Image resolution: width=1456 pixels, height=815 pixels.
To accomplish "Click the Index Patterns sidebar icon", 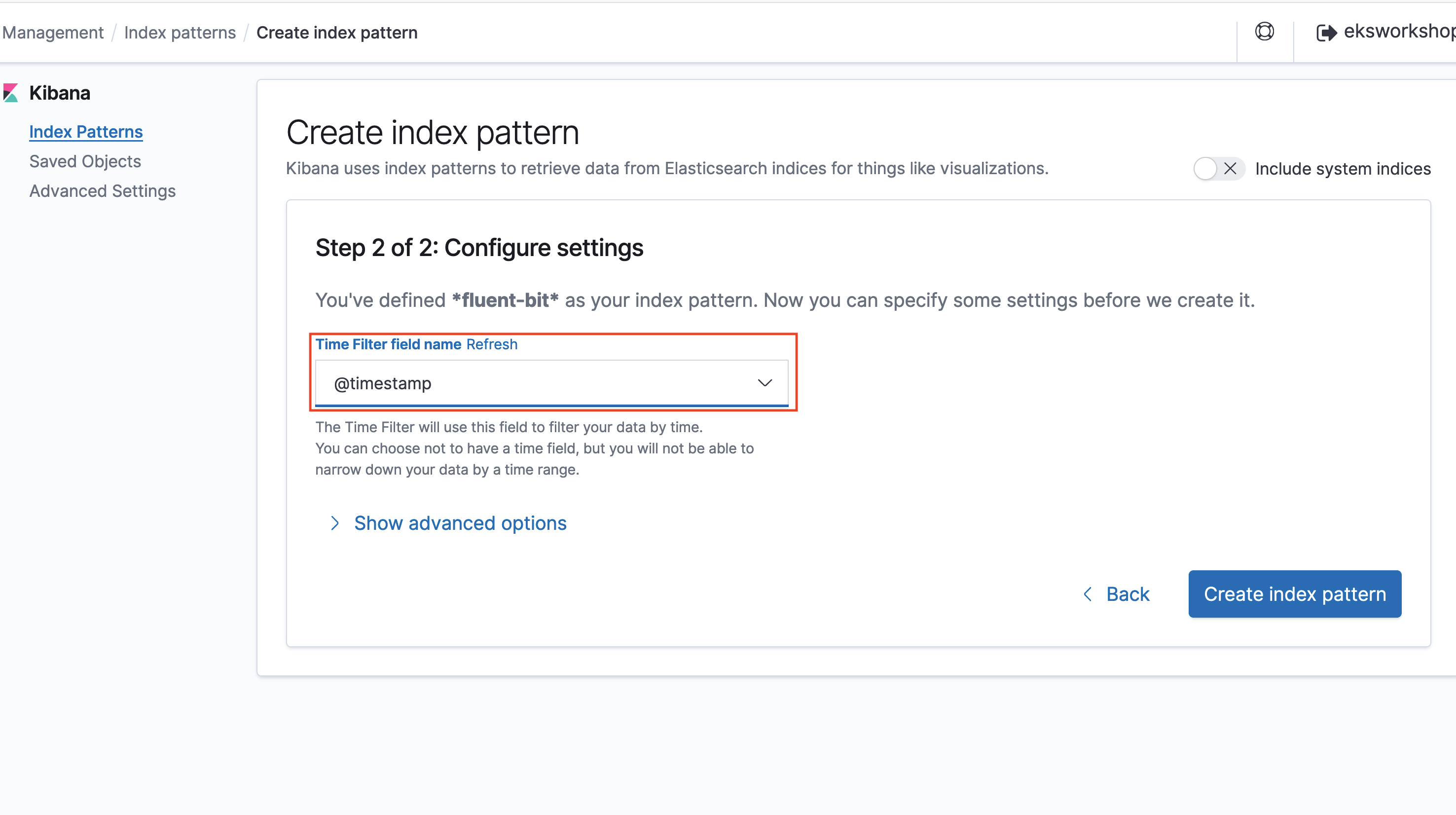I will coord(86,131).
